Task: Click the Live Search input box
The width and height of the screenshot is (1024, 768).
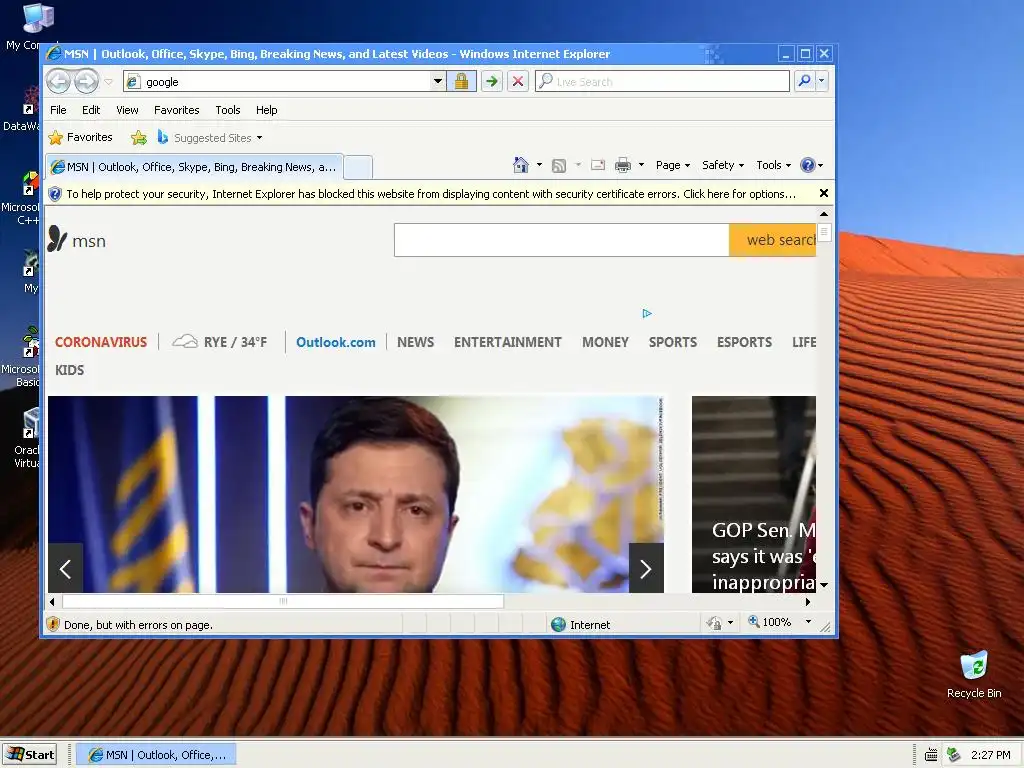Action: tap(662, 82)
